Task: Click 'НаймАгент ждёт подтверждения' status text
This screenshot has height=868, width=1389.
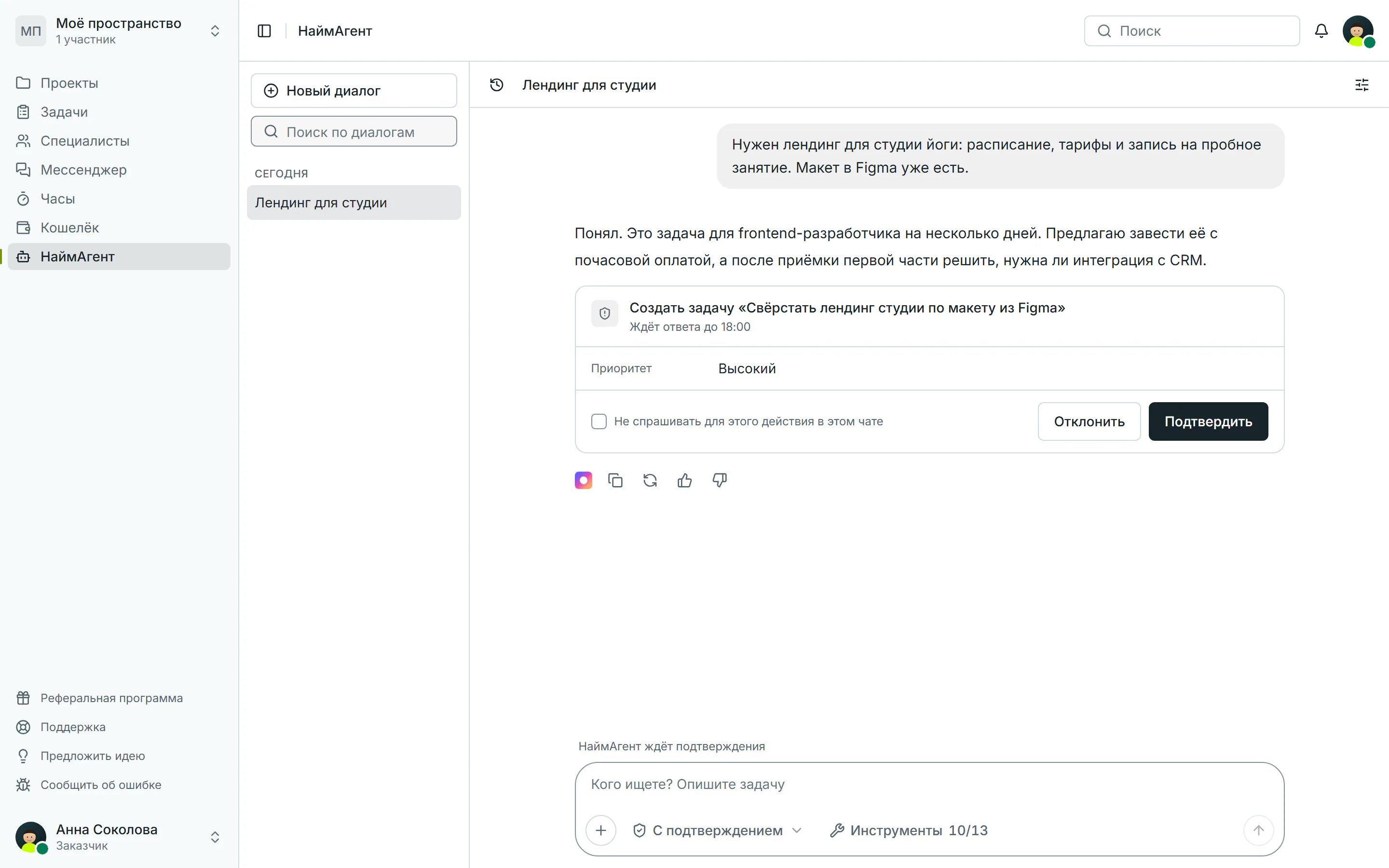Action: click(671, 746)
